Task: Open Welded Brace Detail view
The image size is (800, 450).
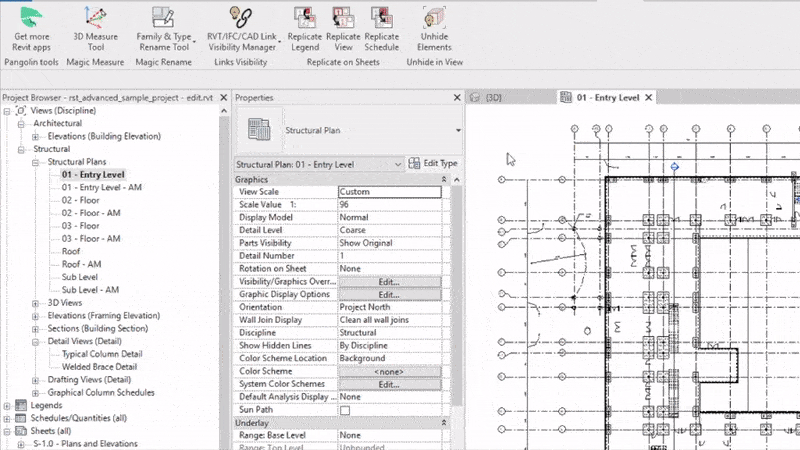Action: tap(99, 367)
